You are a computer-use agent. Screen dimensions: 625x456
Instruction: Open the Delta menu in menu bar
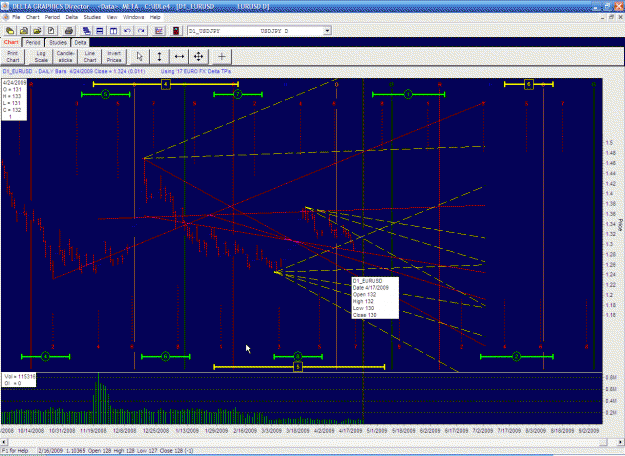pyautogui.click(x=72, y=17)
